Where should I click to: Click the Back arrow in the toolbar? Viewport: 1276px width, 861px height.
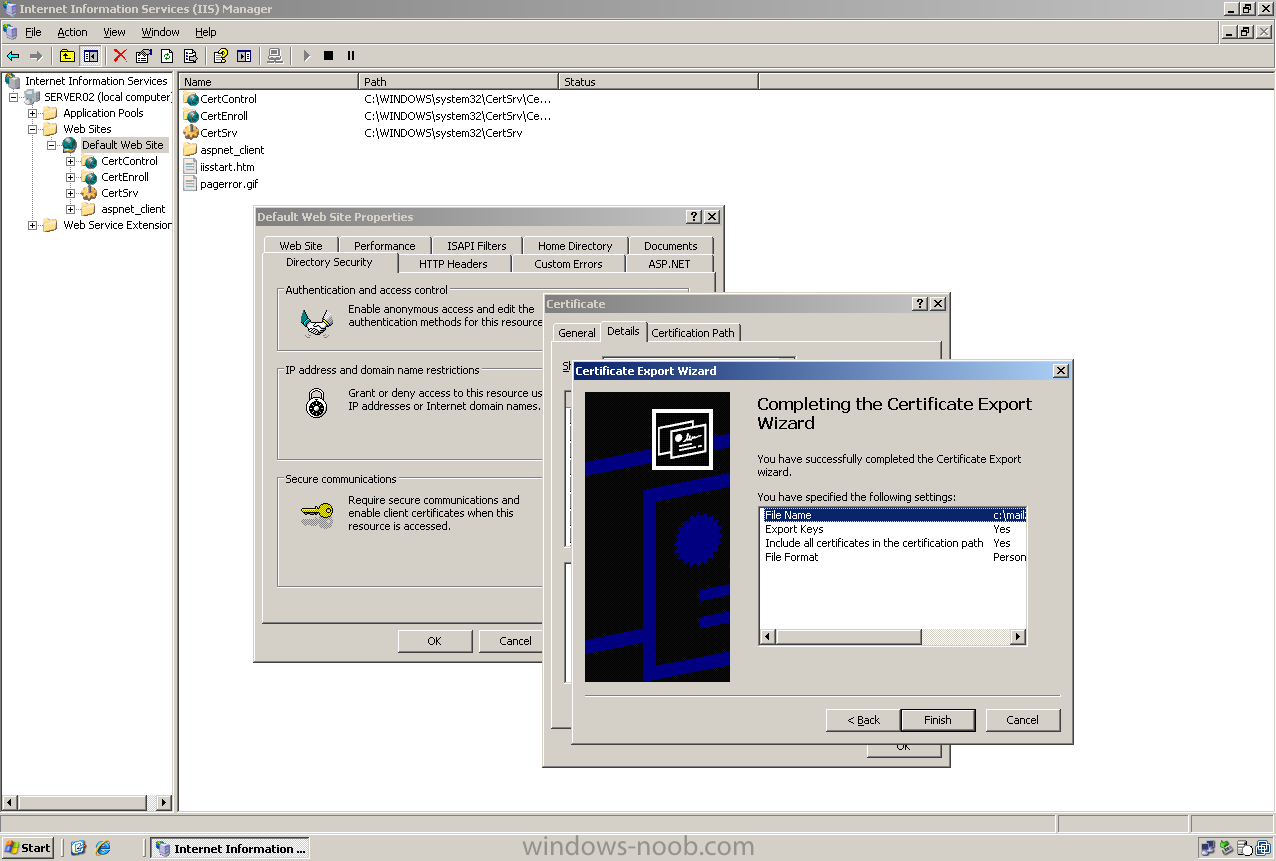click(x=13, y=56)
